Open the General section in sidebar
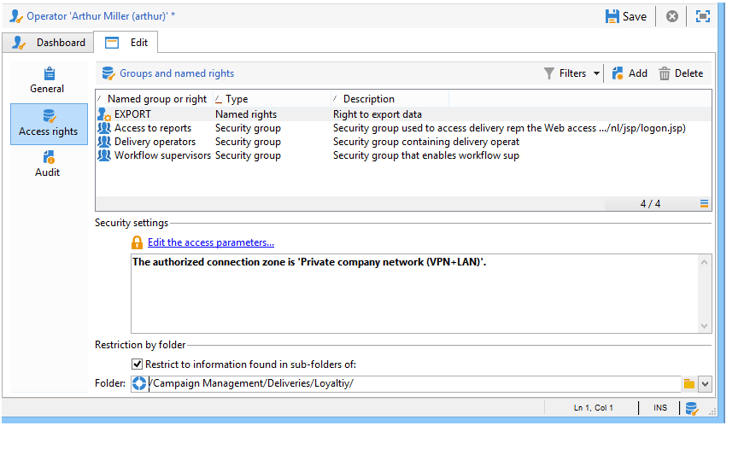750x449 pixels. point(47,80)
